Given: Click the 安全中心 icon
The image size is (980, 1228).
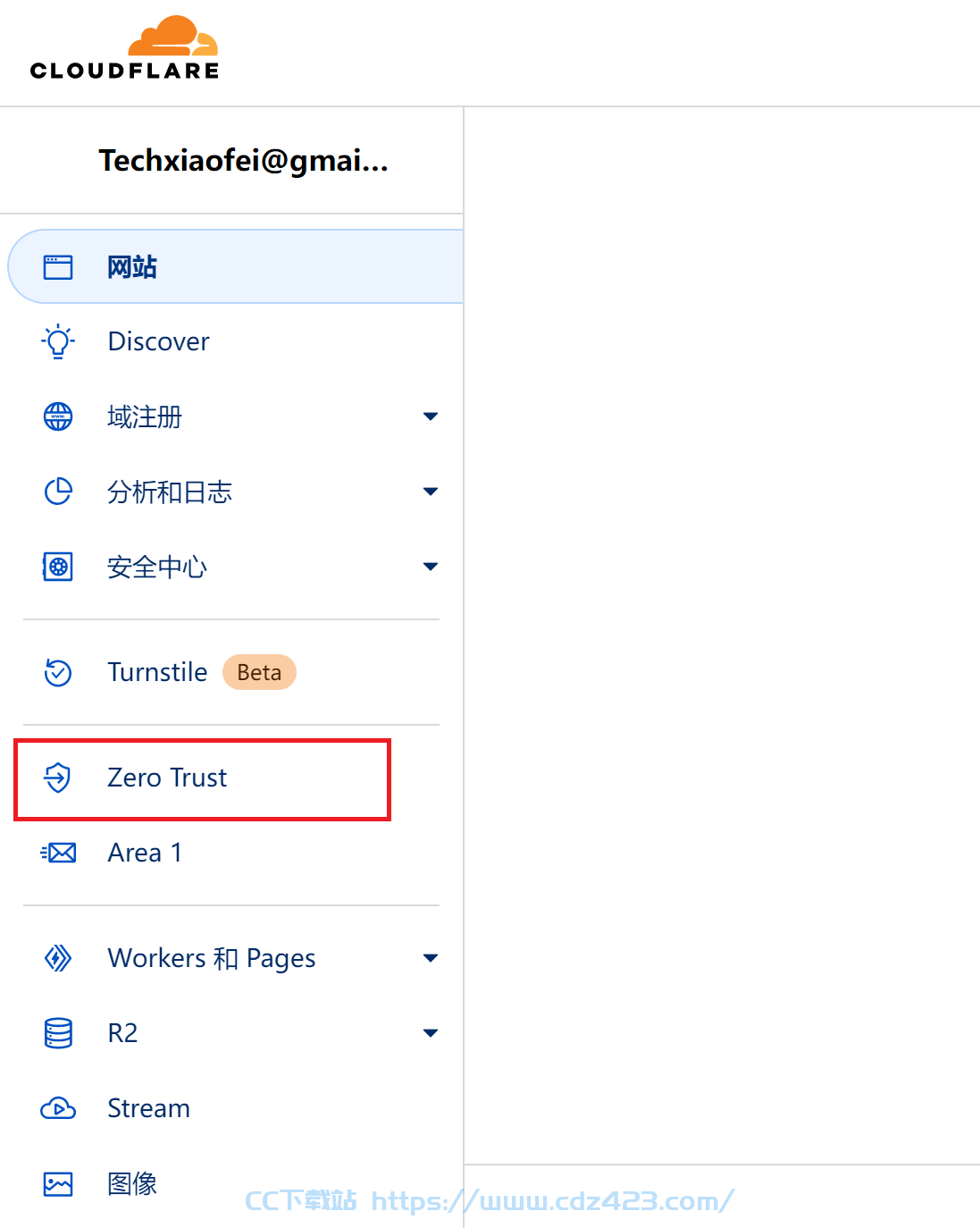Looking at the screenshot, I should click(58, 567).
